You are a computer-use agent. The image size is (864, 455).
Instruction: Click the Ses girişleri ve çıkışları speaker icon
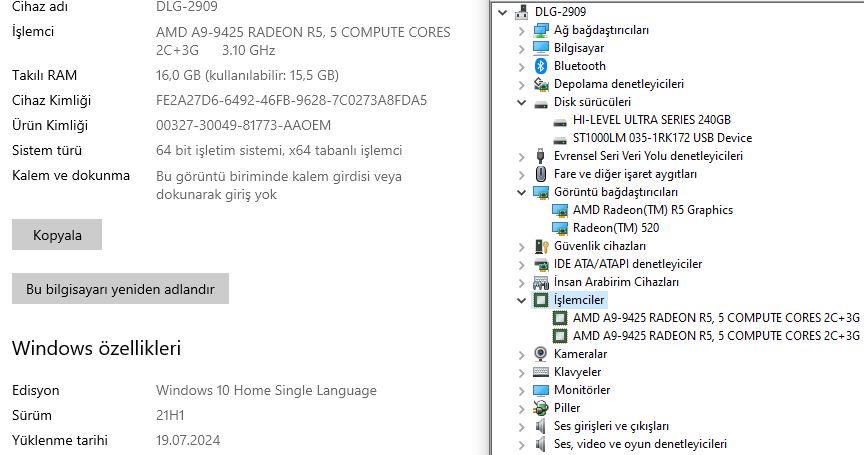tap(541, 426)
